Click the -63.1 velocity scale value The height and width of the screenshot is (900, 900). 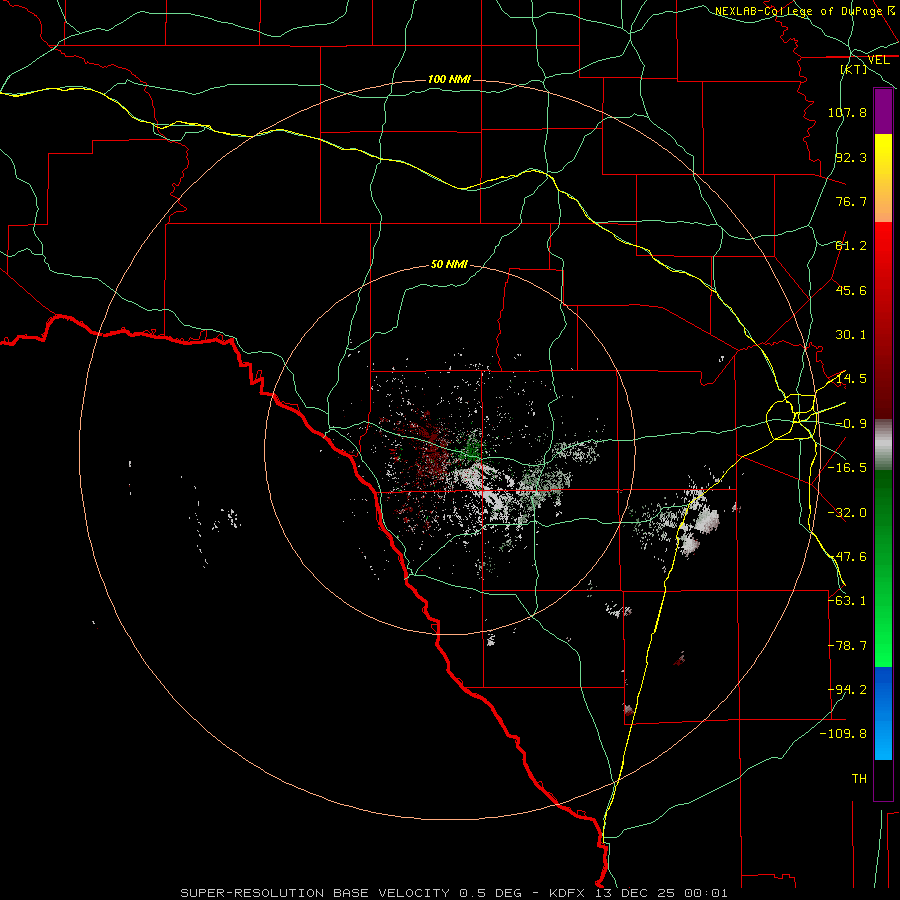pyautogui.click(x=847, y=601)
